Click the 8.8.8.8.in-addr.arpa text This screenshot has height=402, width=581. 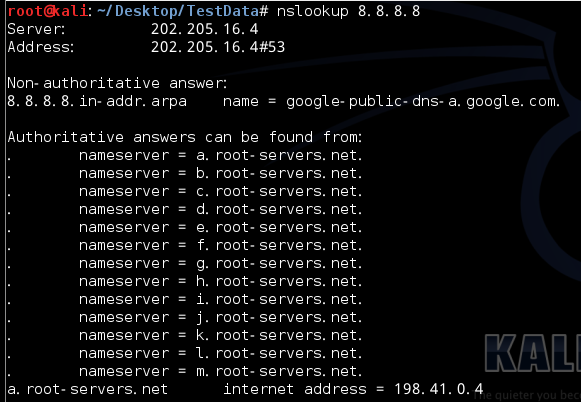coord(97,101)
